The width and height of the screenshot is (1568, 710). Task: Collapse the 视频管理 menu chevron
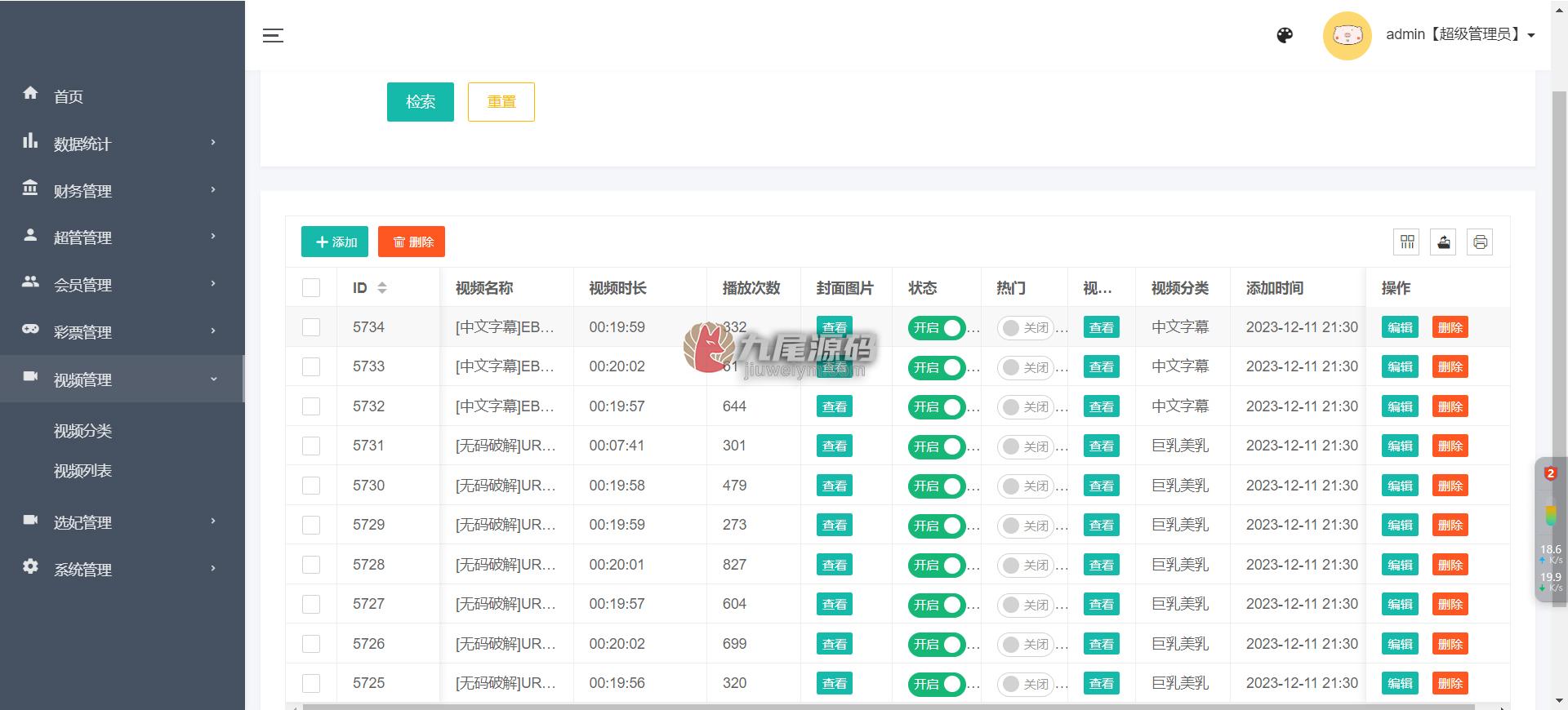tap(213, 379)
